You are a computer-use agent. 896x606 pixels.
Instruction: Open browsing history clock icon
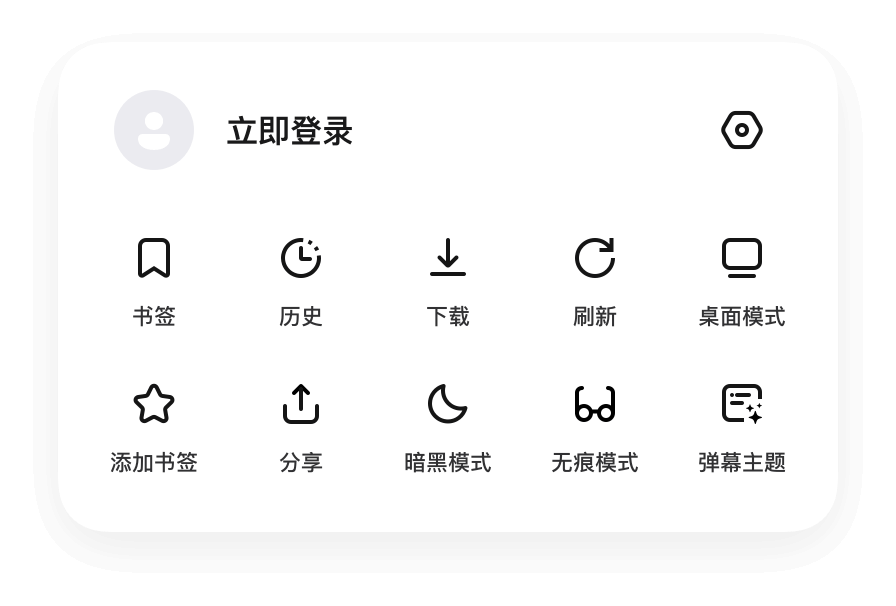click(301, 258)
